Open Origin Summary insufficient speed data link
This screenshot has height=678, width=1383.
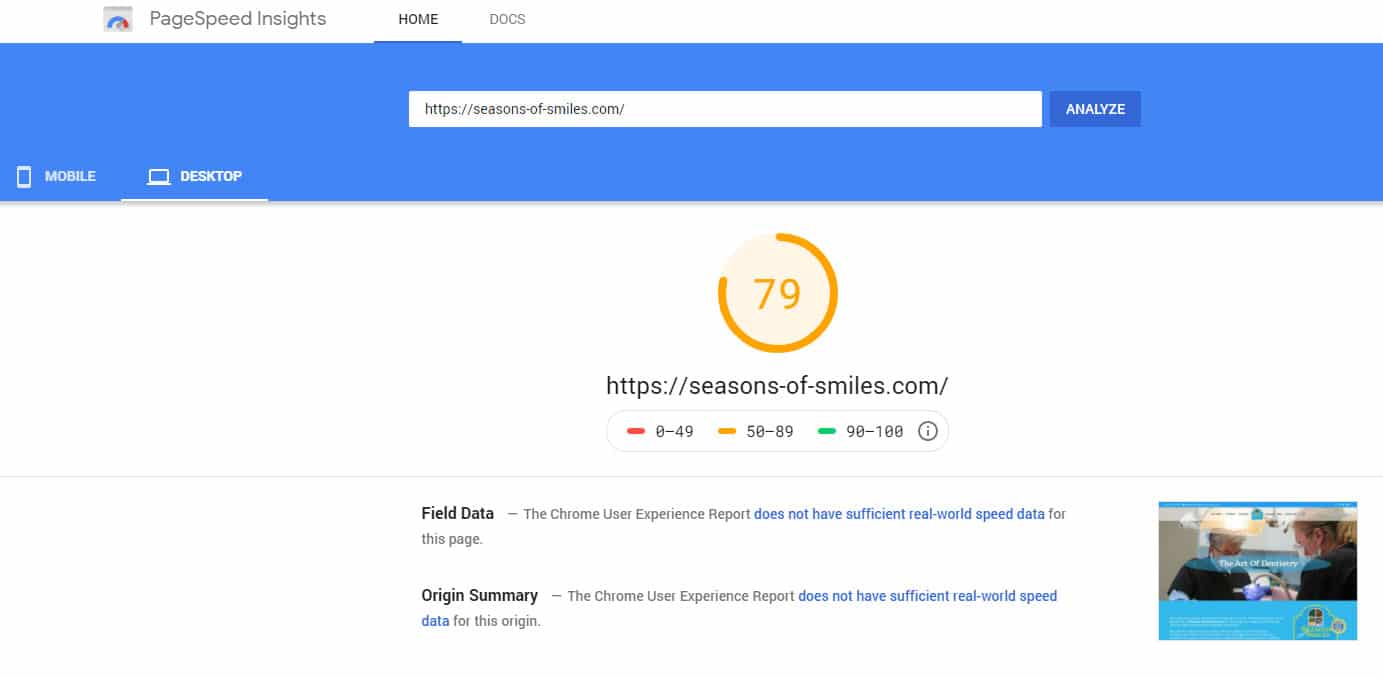pos(739,608)
